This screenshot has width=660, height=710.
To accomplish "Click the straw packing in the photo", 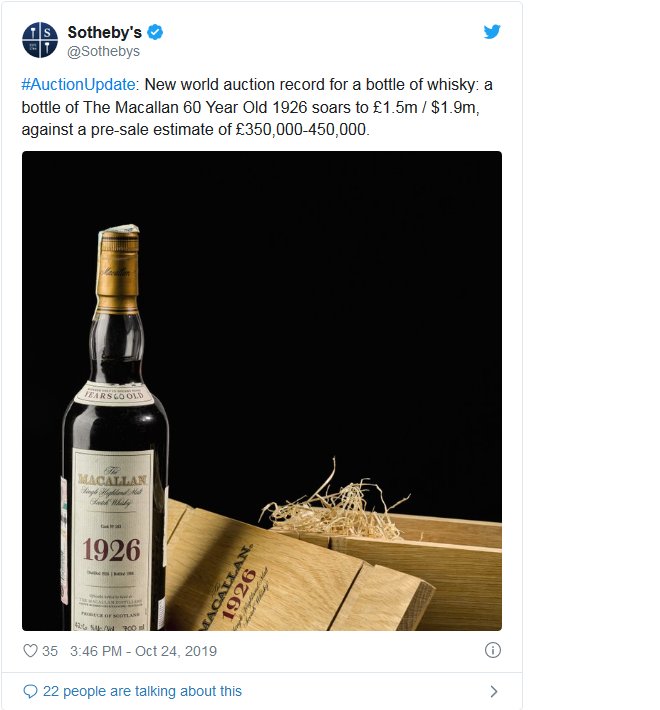I will coord(335,503).
